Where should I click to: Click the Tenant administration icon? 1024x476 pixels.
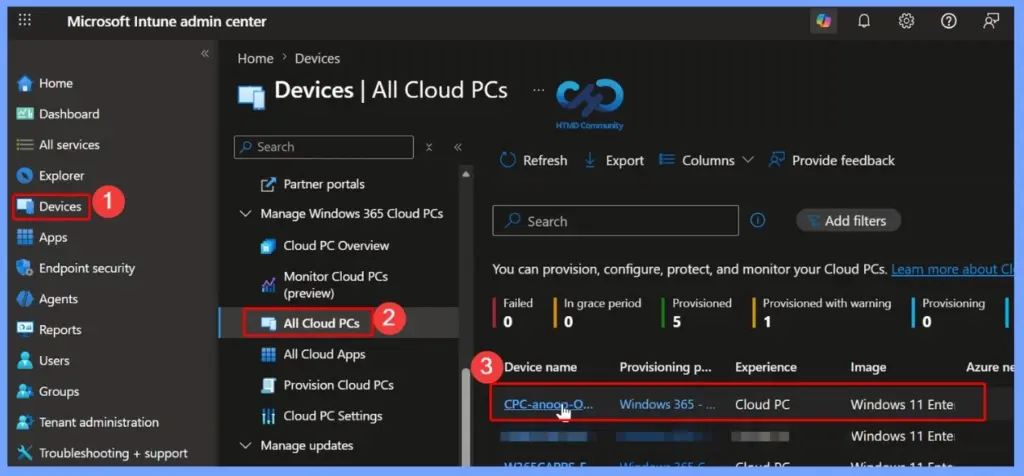(x=25, y=422)
